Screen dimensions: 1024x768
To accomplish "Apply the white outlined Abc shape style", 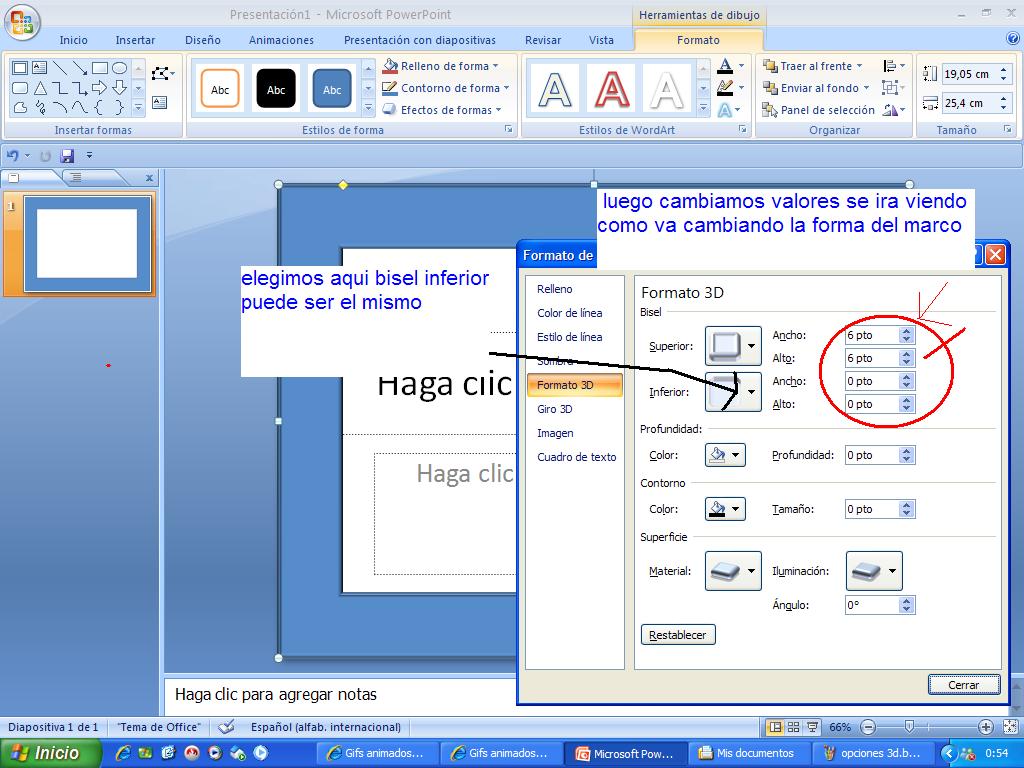I will click(x=220, y=89).
